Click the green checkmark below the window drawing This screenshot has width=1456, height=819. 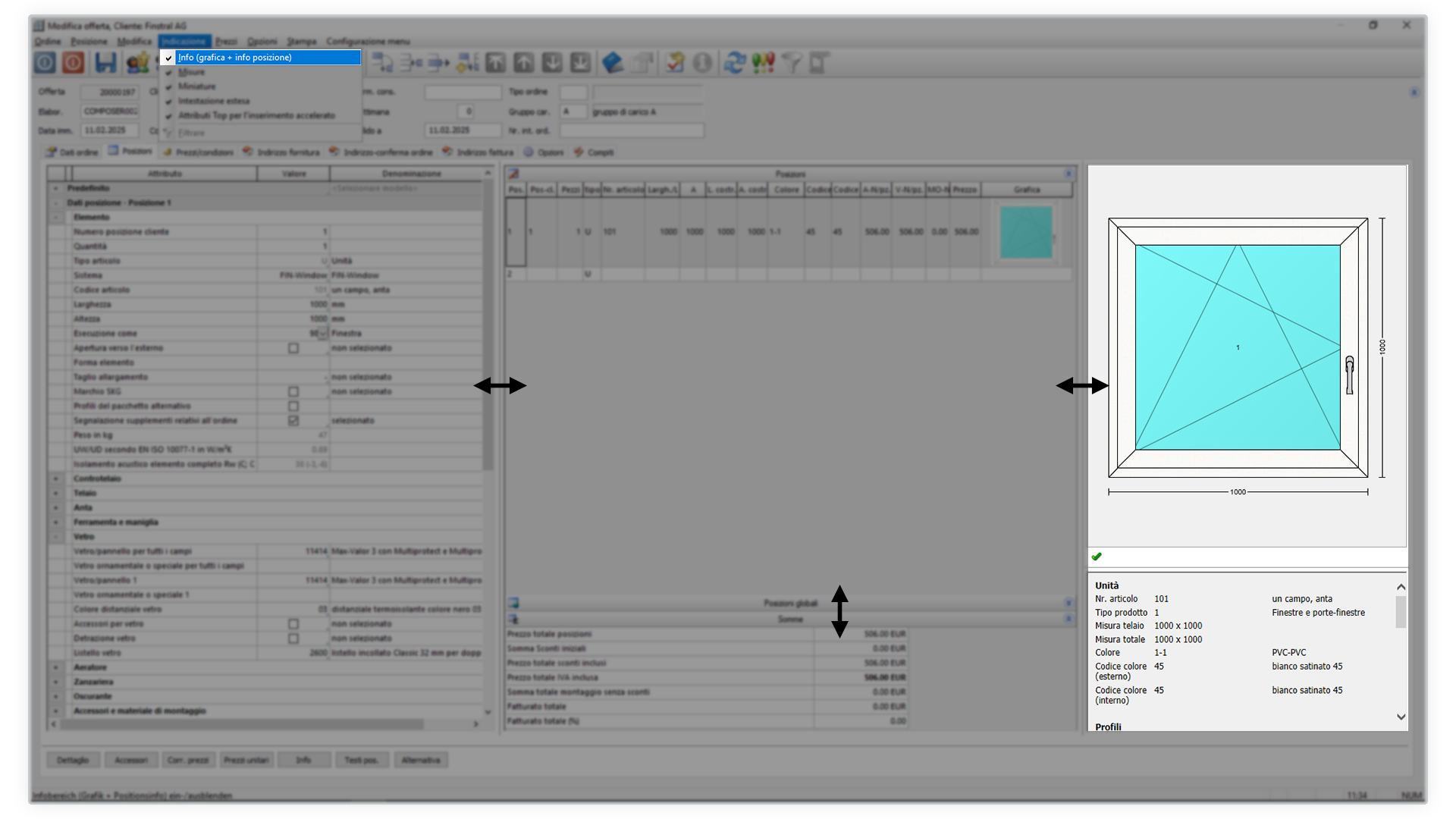point(1097,557)
